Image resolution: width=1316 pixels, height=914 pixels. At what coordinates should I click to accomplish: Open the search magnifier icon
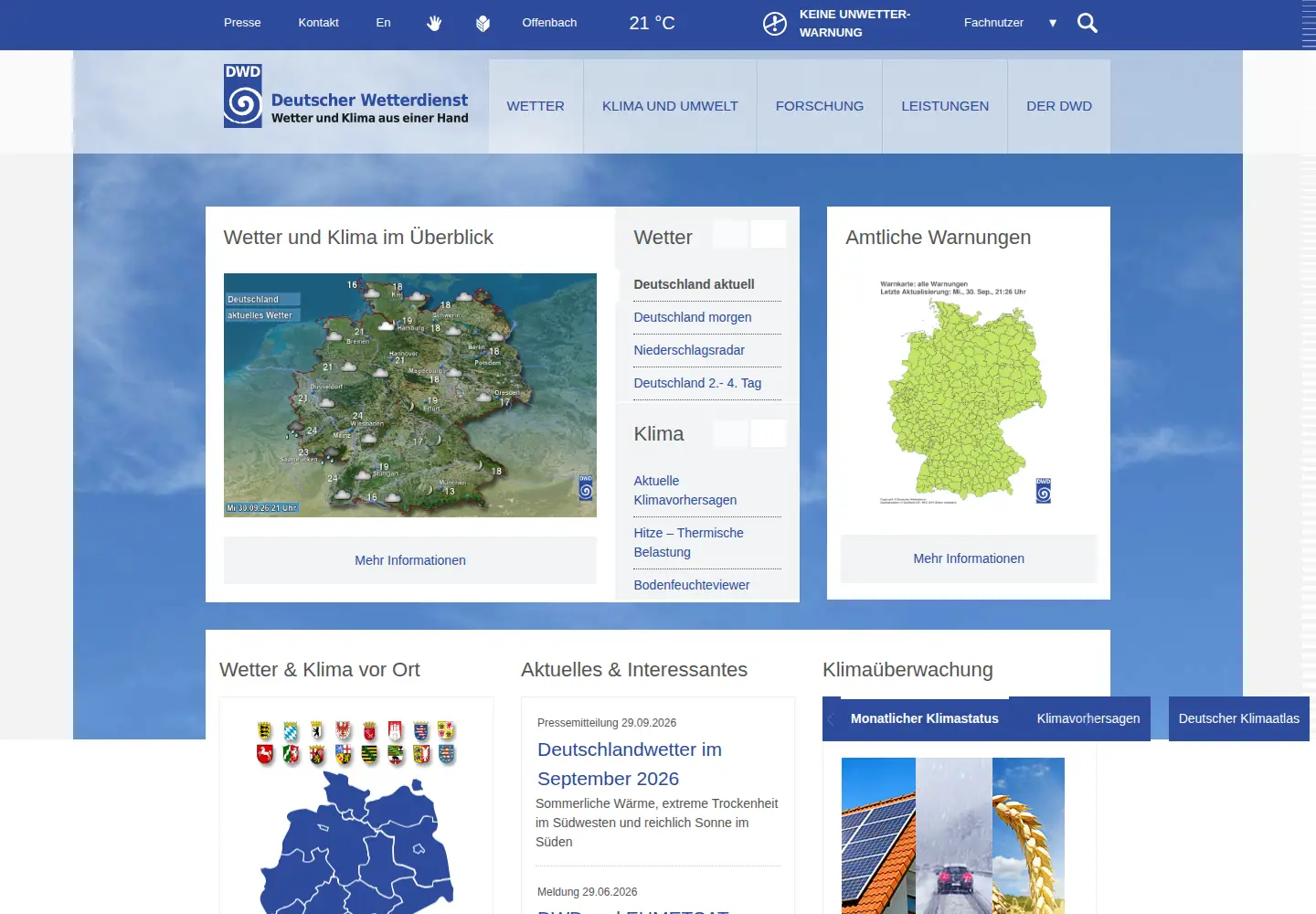1087,23
